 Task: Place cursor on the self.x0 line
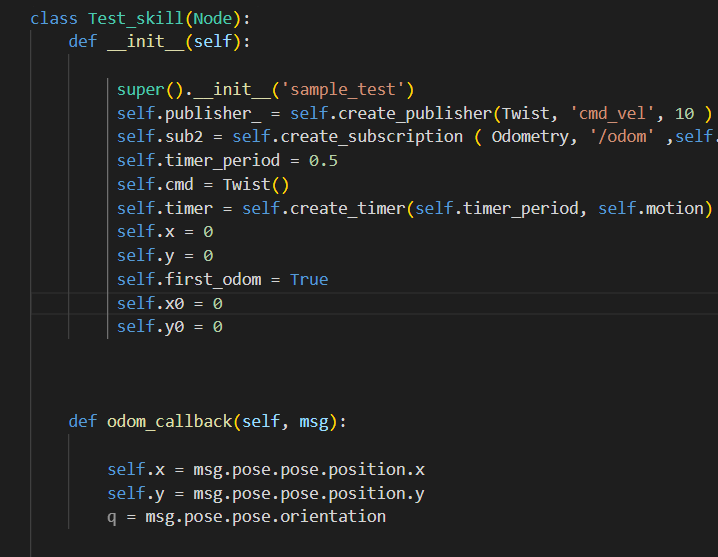169,303
